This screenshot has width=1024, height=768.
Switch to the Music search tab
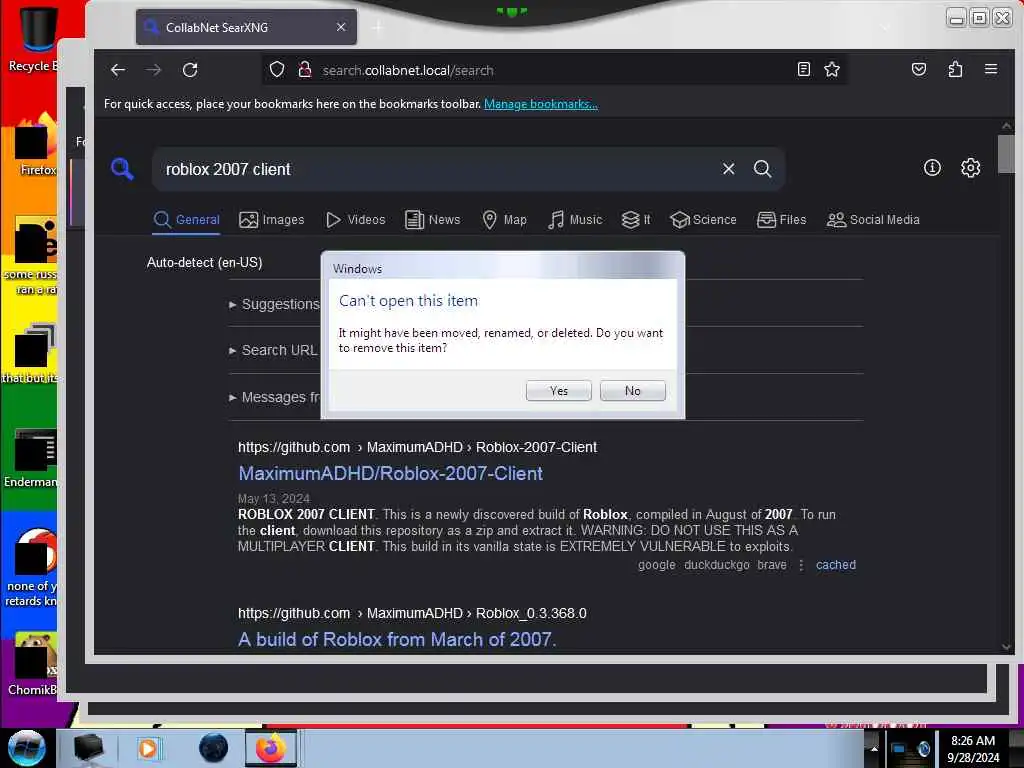tap(575, 220)
